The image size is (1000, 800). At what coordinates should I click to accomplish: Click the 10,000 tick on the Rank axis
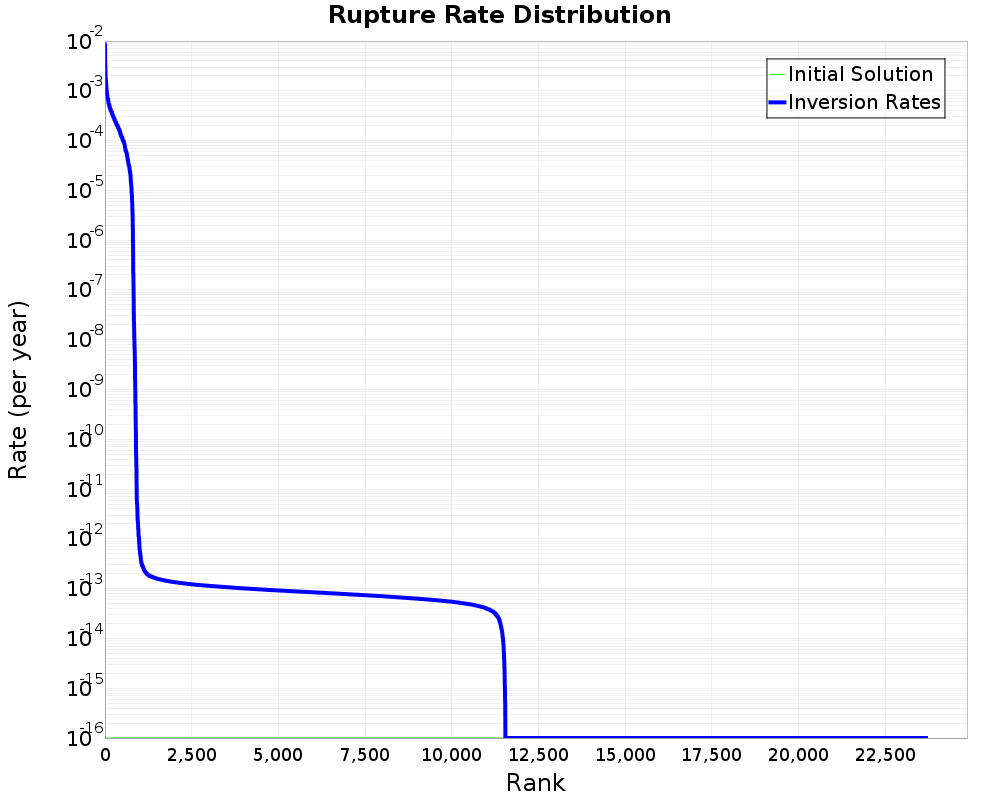[452, 755]
